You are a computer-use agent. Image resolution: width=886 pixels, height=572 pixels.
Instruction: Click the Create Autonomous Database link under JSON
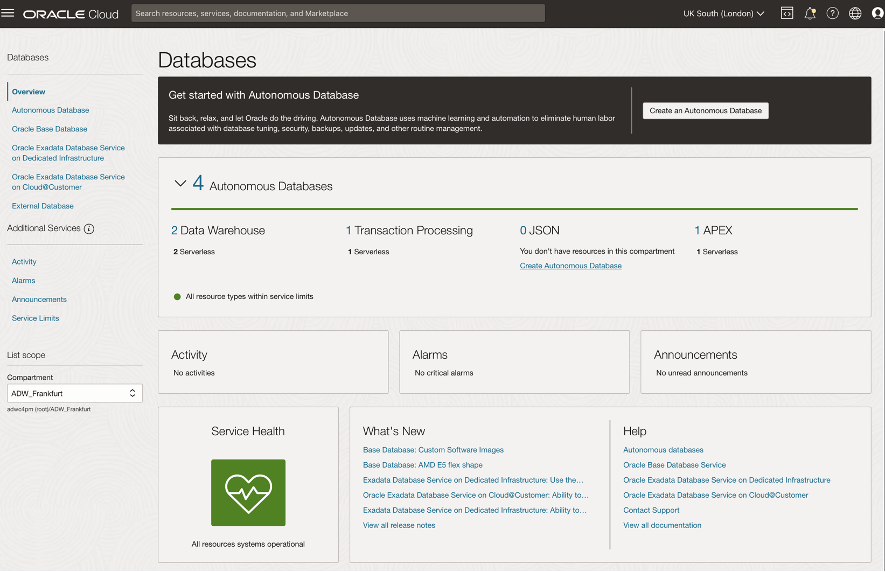pos(570,266)
